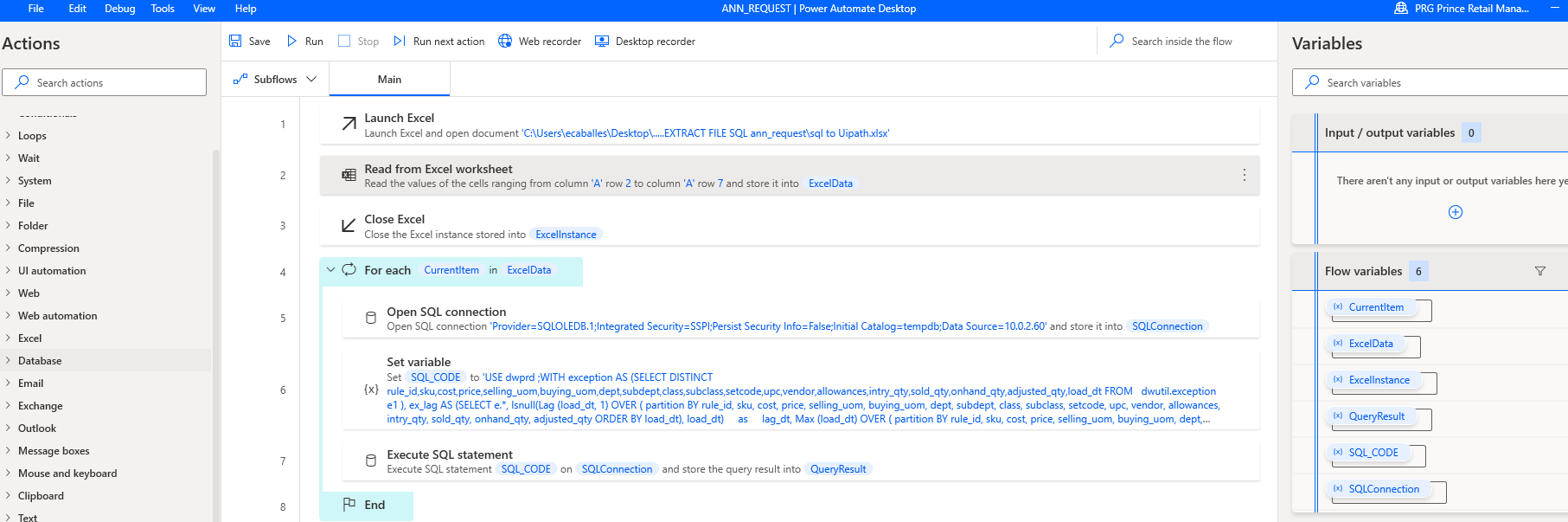This screenshot has height=522, width=1568.
Task: Open the Debug menu
Action: (x=120, y=9)
